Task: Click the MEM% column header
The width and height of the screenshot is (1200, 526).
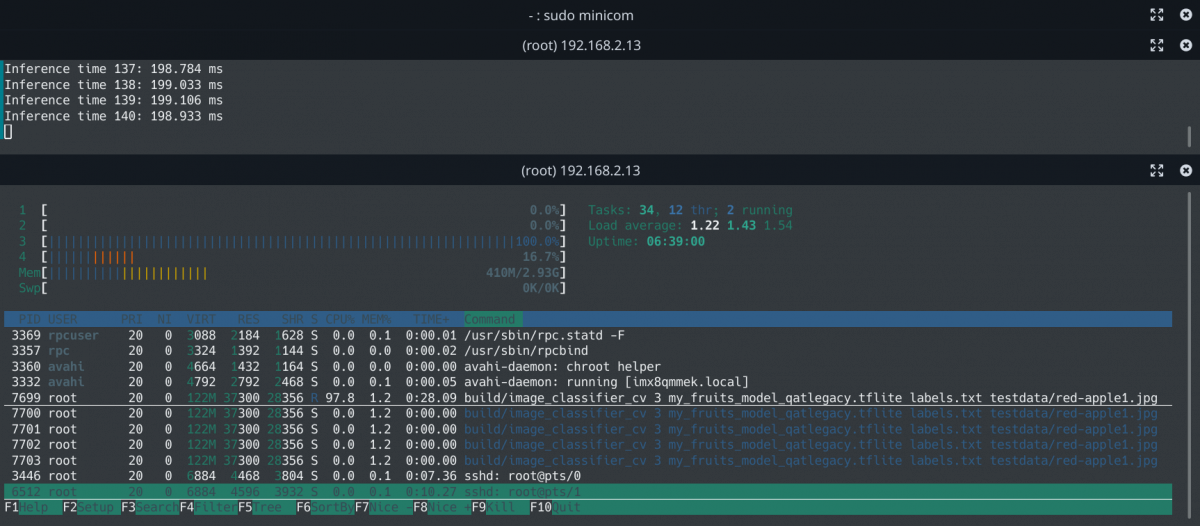Action: pyautogui.click(x=377, y=319)
